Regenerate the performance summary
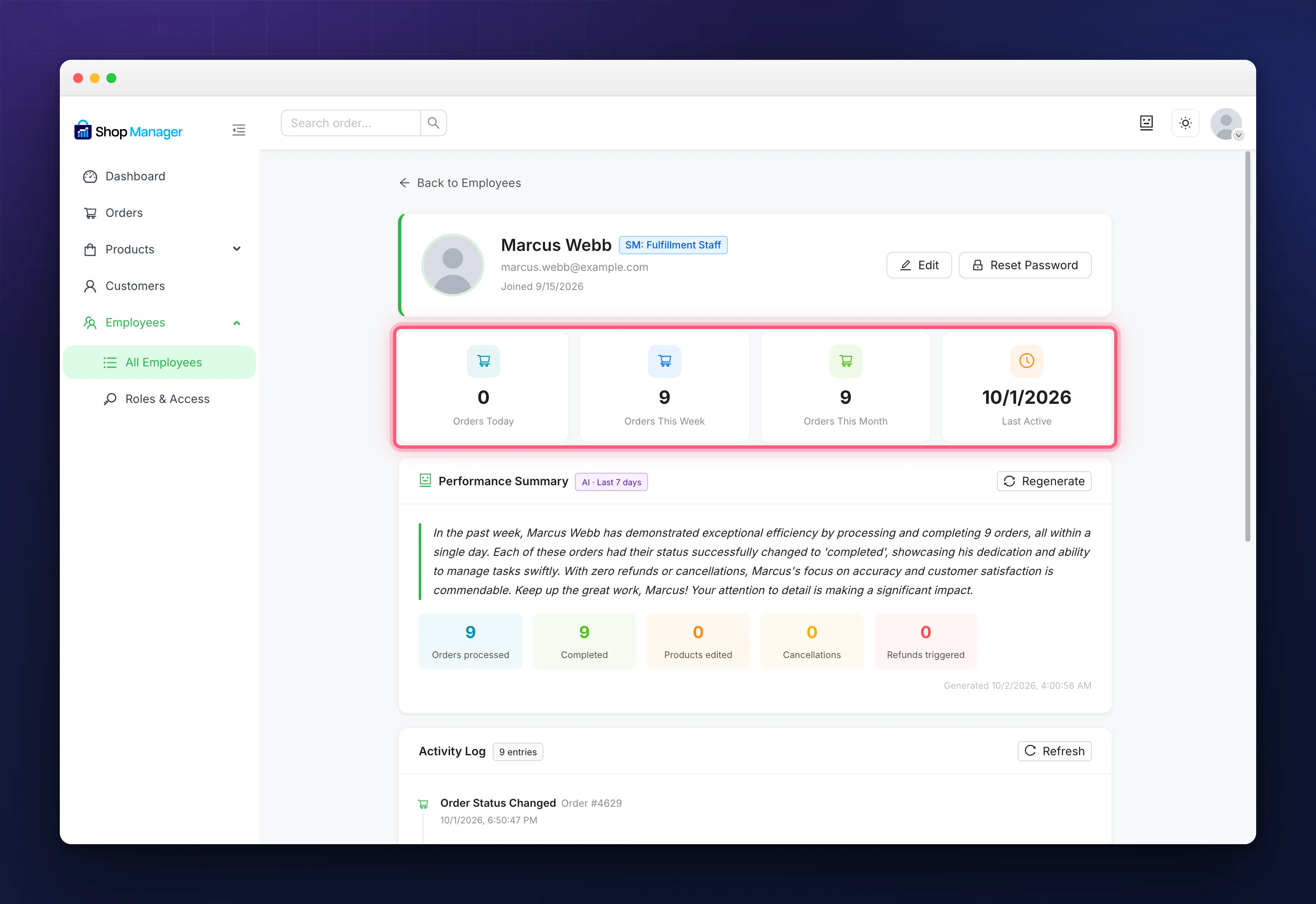This screenshot has height=904, width=1316. [x=1044, y=481]
